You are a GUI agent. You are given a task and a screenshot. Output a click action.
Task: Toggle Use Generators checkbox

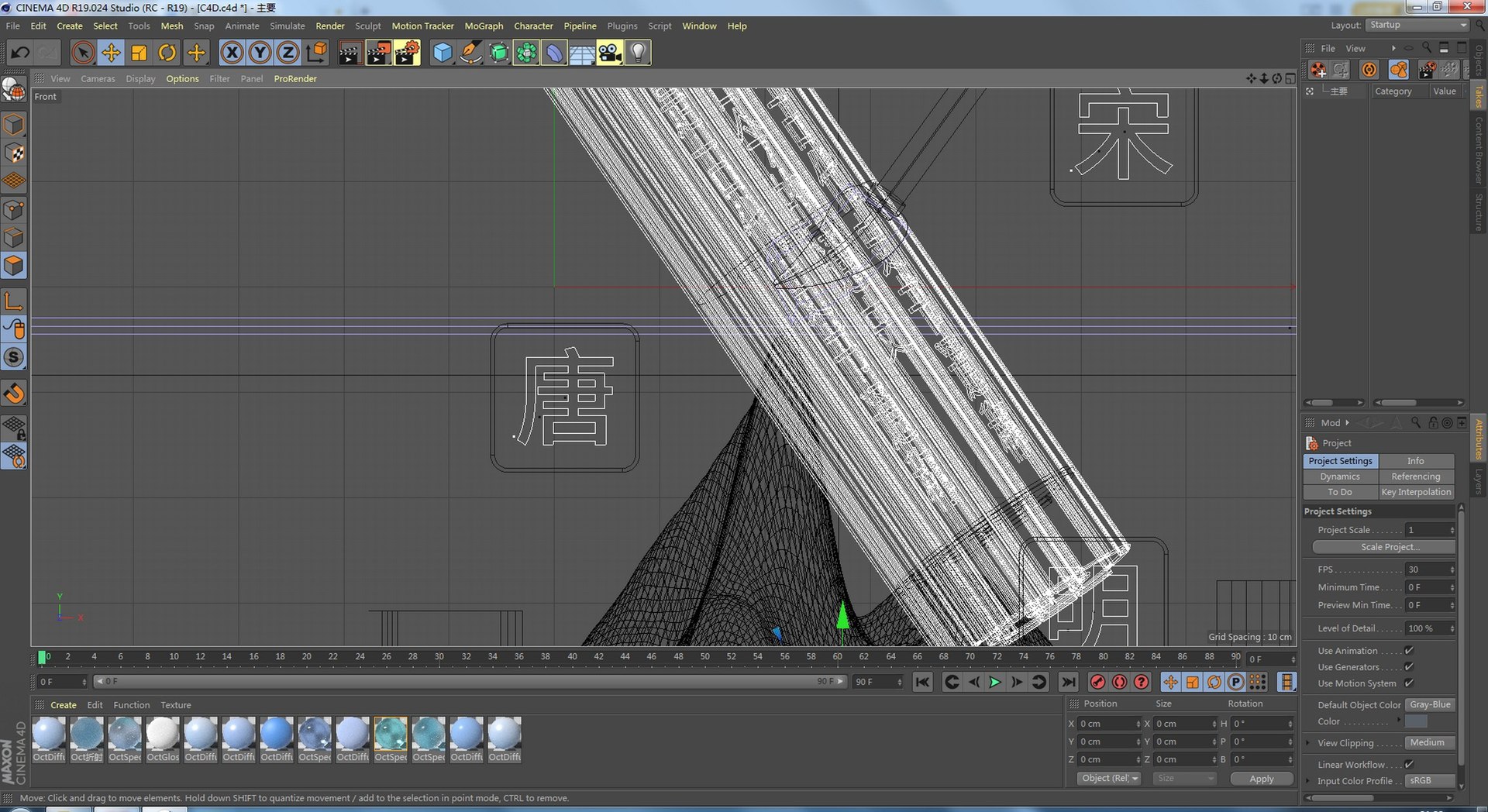(x=1409, y=667)
